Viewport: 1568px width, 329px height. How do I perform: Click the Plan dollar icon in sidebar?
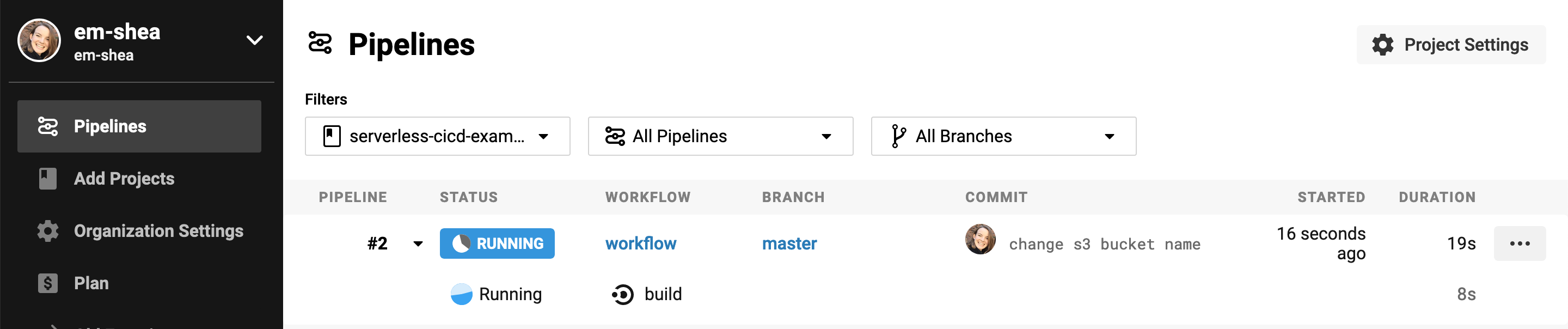[x=47, y=283]
